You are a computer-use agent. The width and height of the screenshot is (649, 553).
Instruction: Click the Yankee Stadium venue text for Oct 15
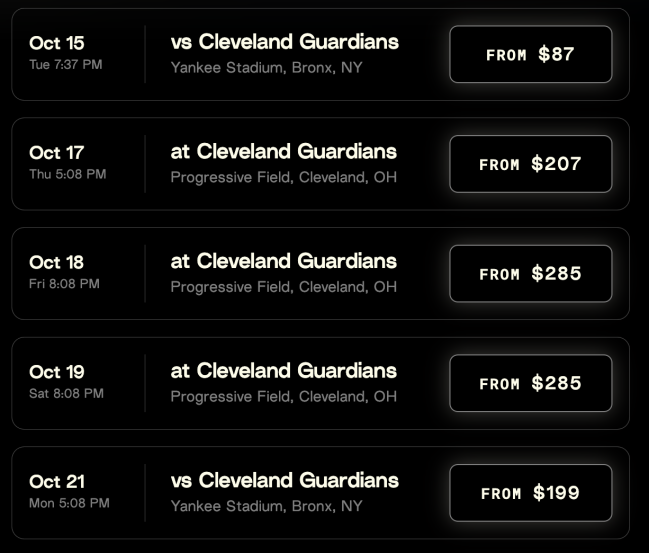coord(266,68)
